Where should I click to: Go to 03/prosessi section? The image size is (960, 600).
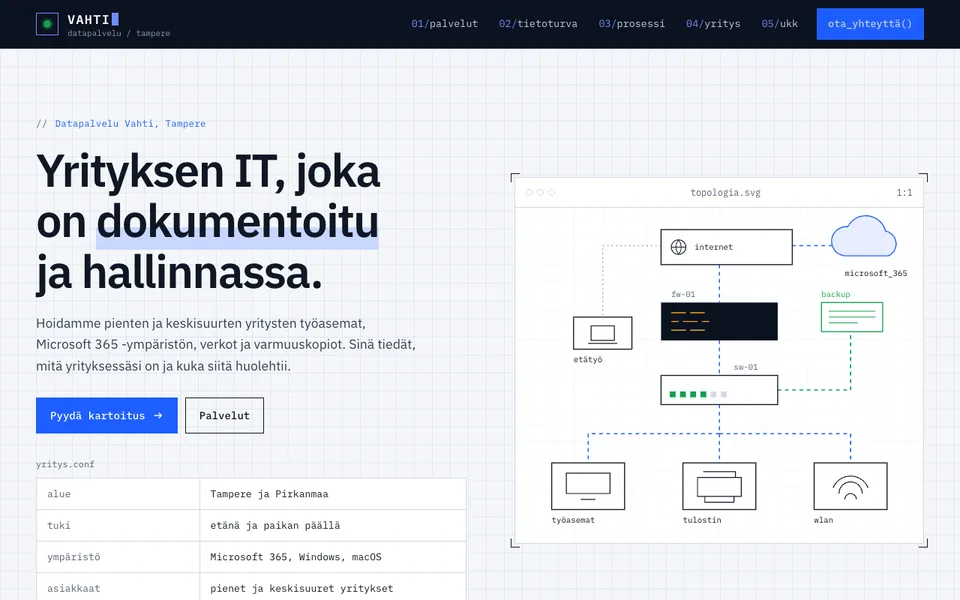point(631,24)
